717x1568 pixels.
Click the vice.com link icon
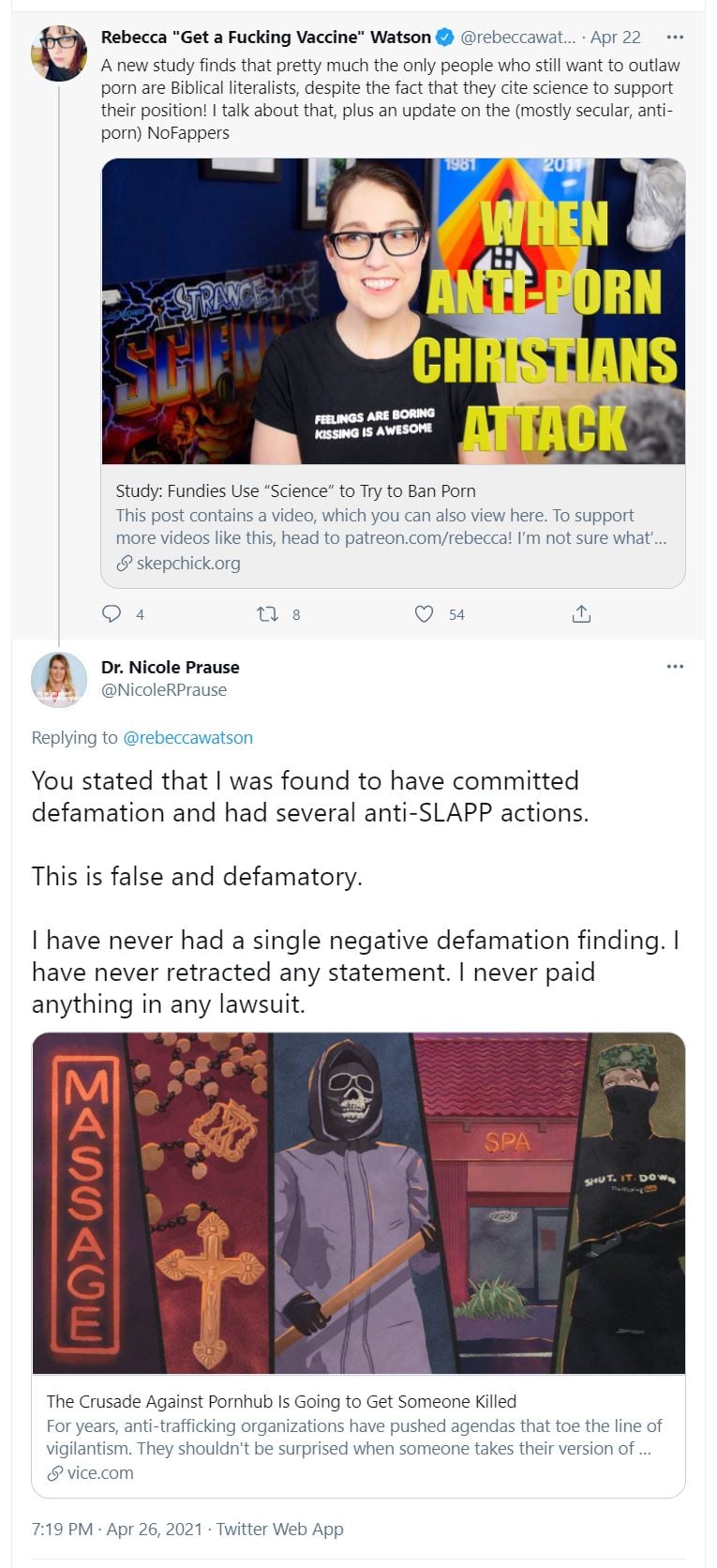coord(55,1473)
